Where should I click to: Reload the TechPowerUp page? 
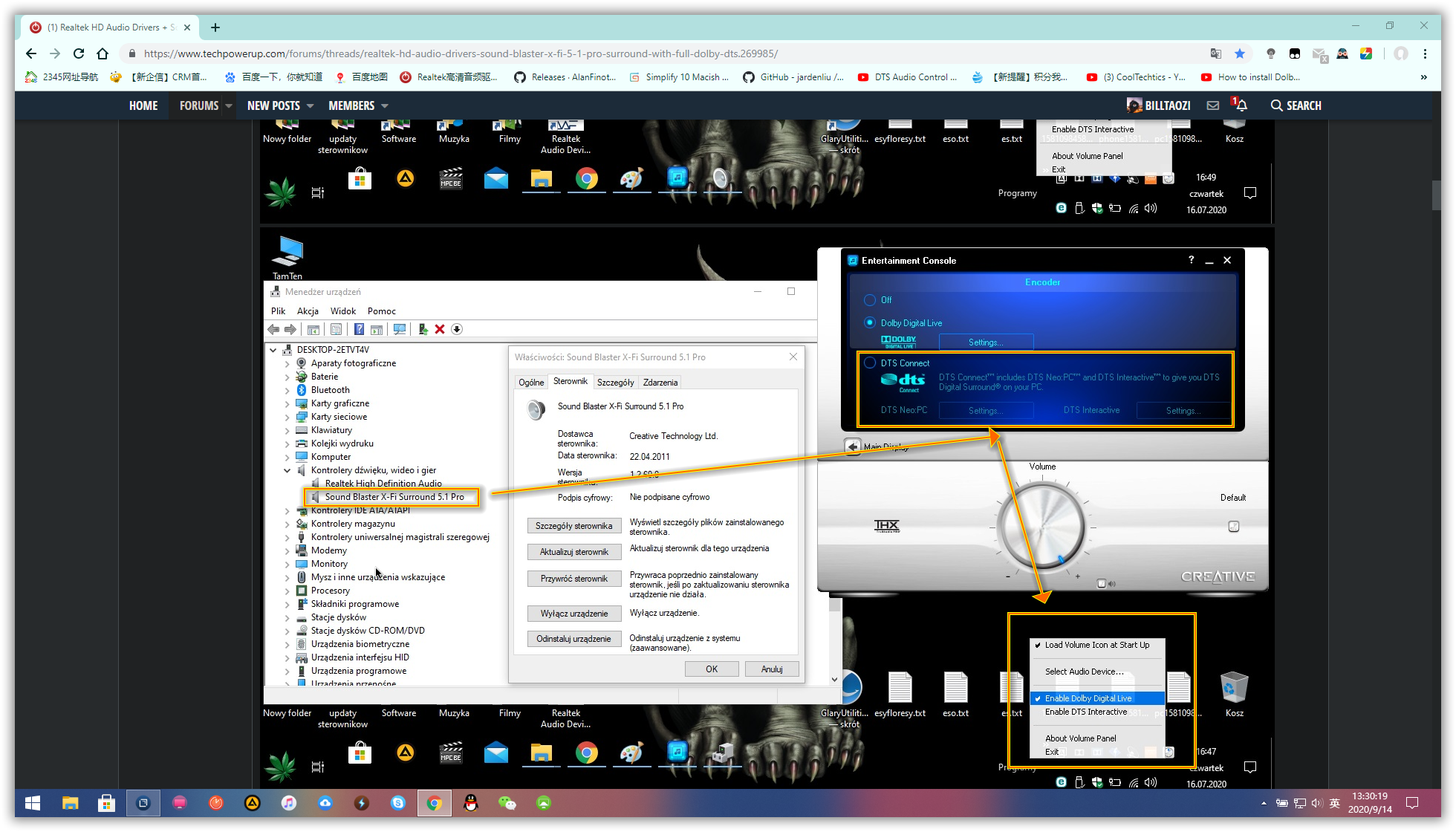click(79, 53)
